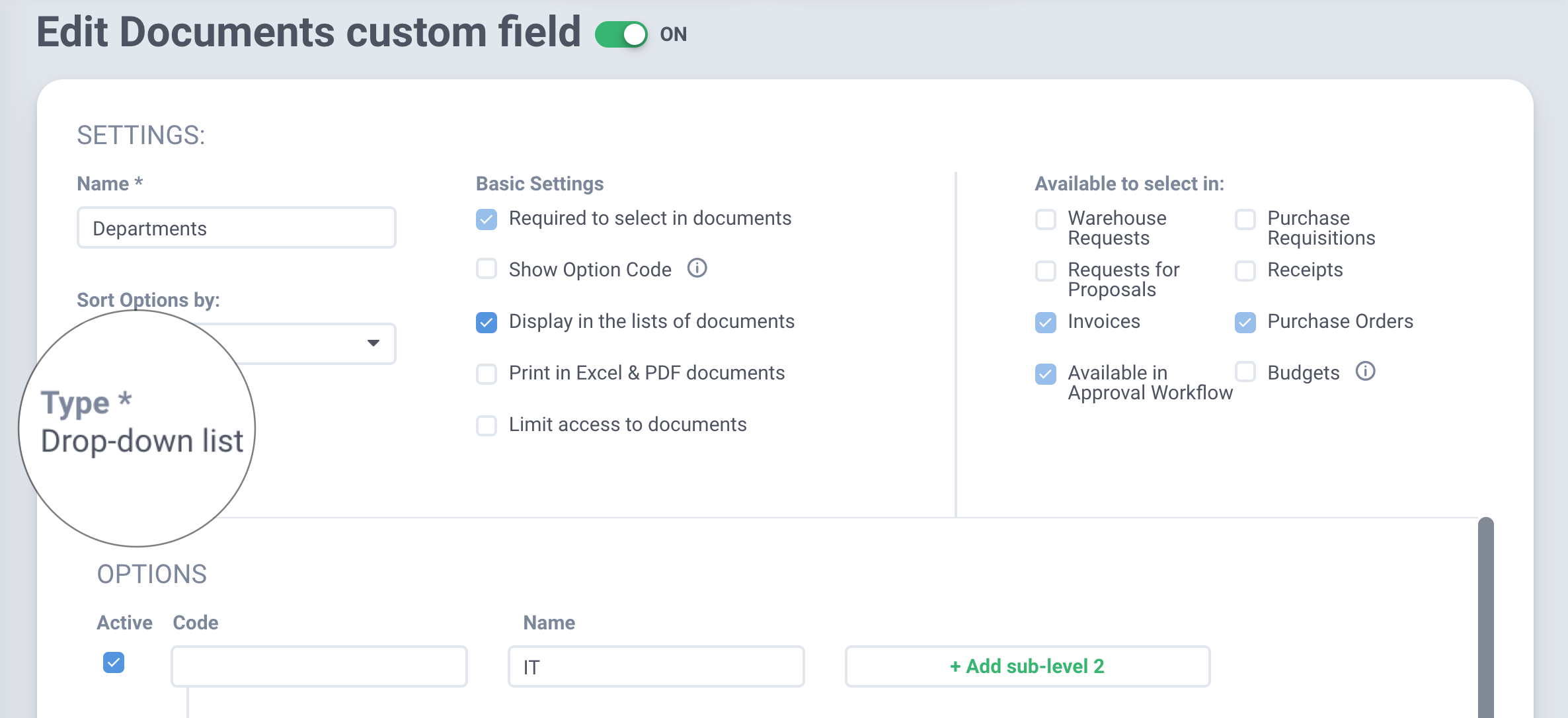Check Limit access to documents
The image size is (1568, 718).
[487, 425]
